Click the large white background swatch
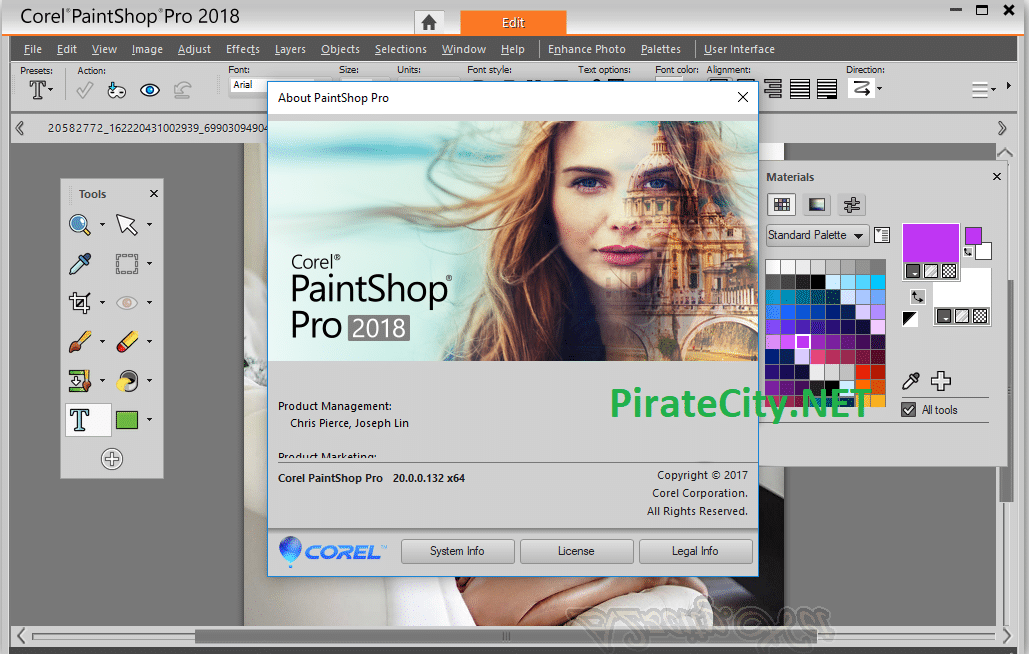1029x654 pixels. click(961, 287)
